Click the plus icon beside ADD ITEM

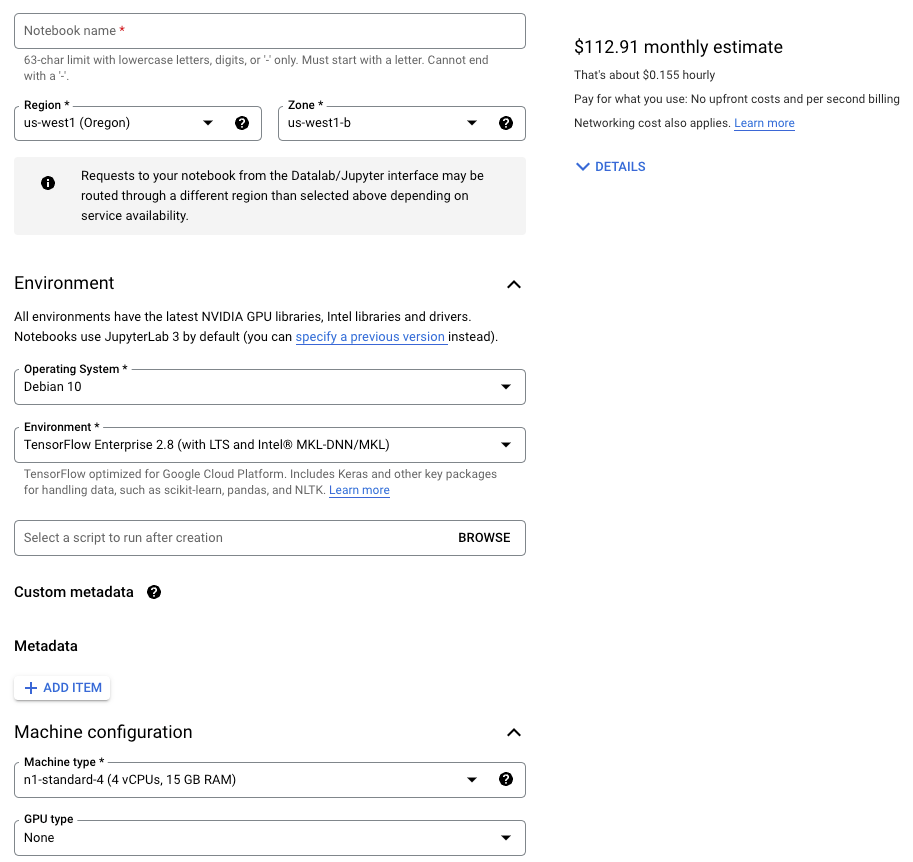(30, 688)
